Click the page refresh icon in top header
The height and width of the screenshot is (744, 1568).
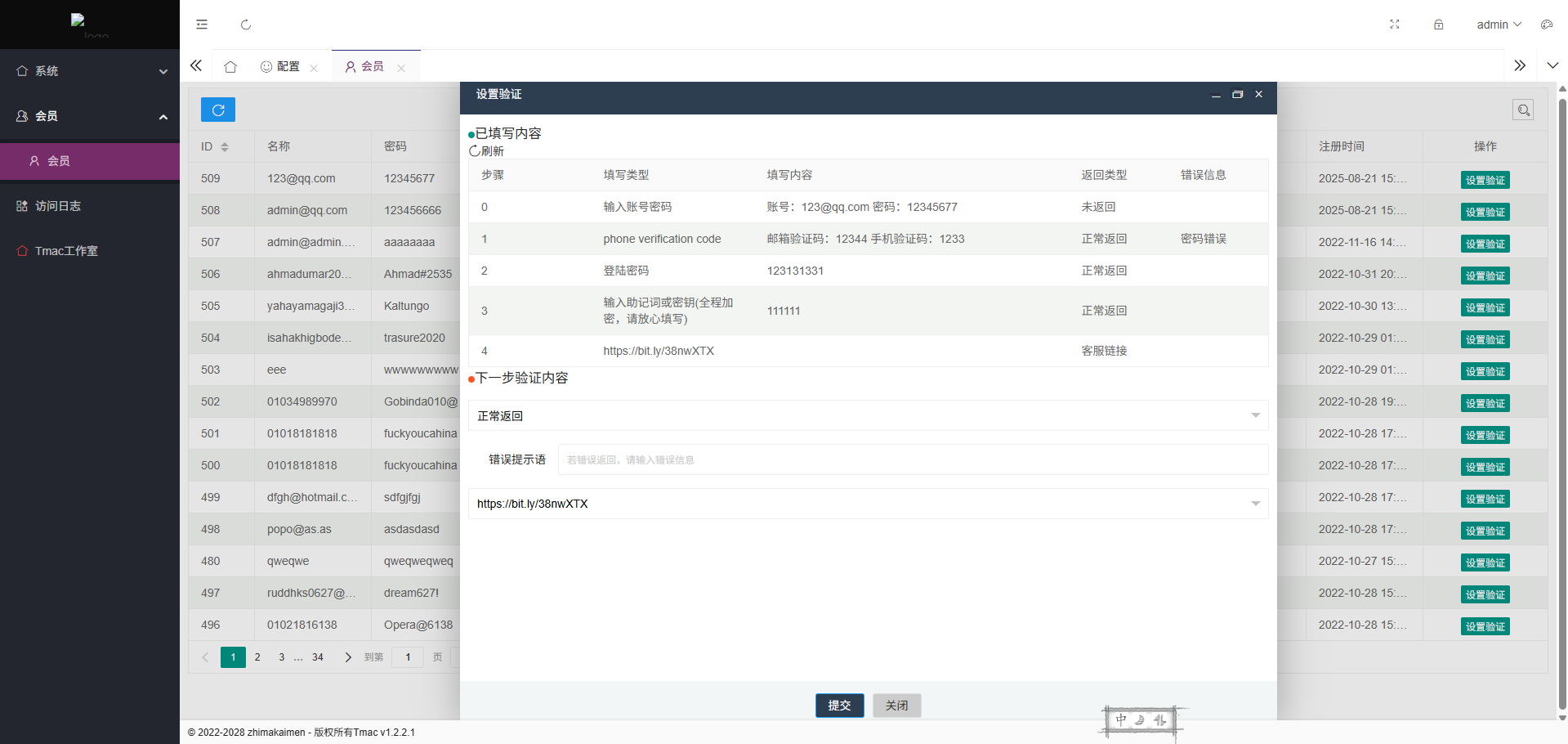click(246, 25)
